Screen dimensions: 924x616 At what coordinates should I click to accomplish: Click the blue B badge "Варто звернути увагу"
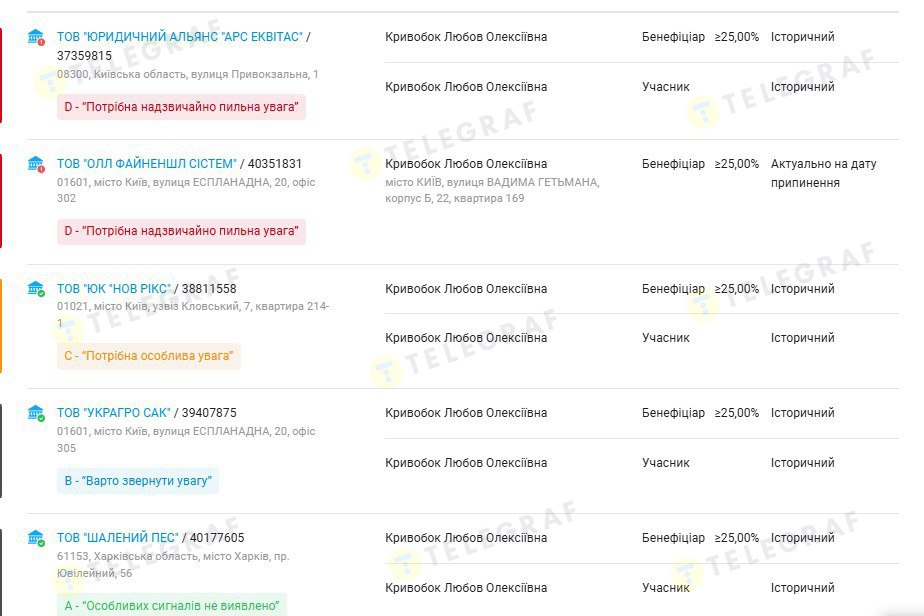point(138,481)
